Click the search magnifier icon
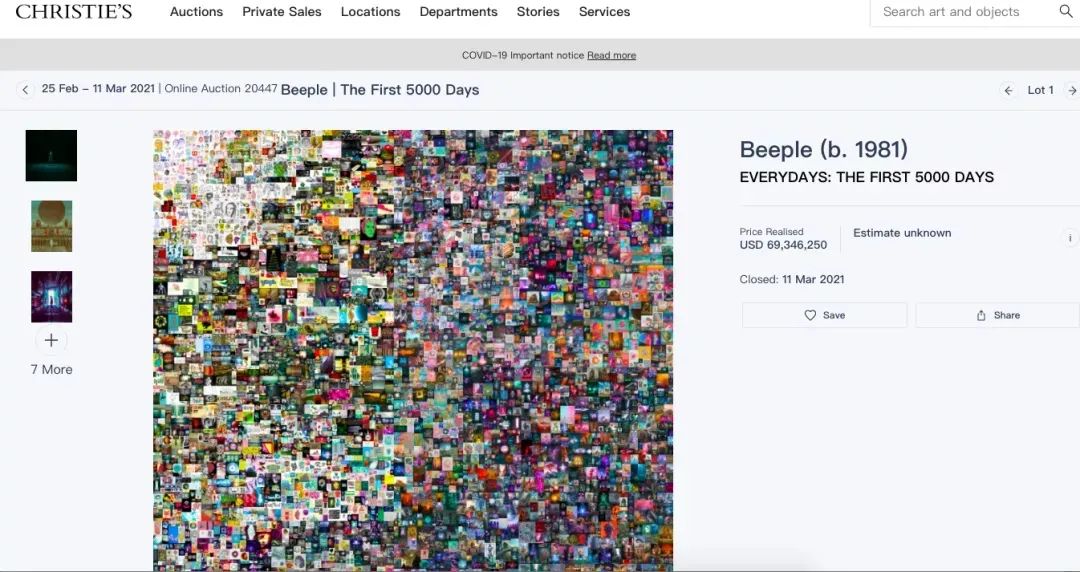 1065,12
